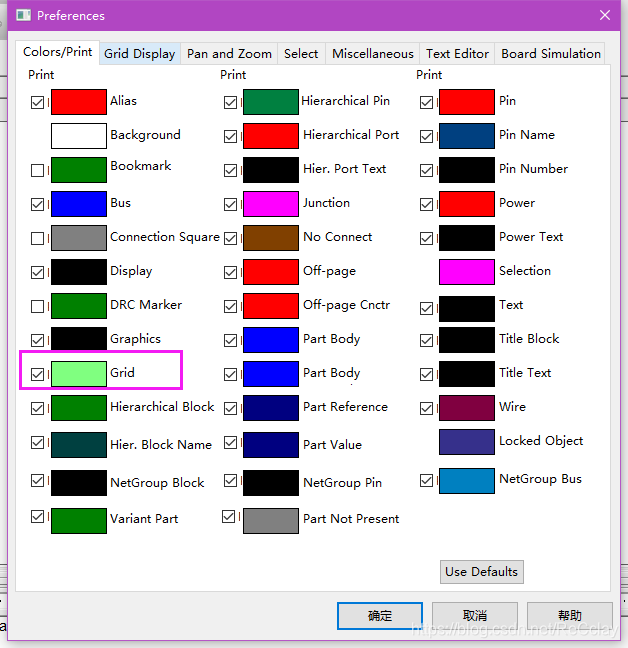Enable the Bookmark print checkbox

pos(38,170)
